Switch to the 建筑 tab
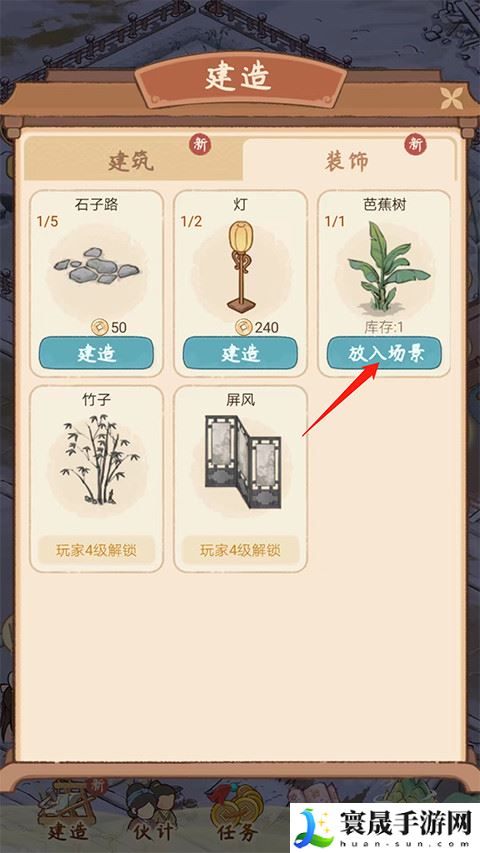 point(133,158)
